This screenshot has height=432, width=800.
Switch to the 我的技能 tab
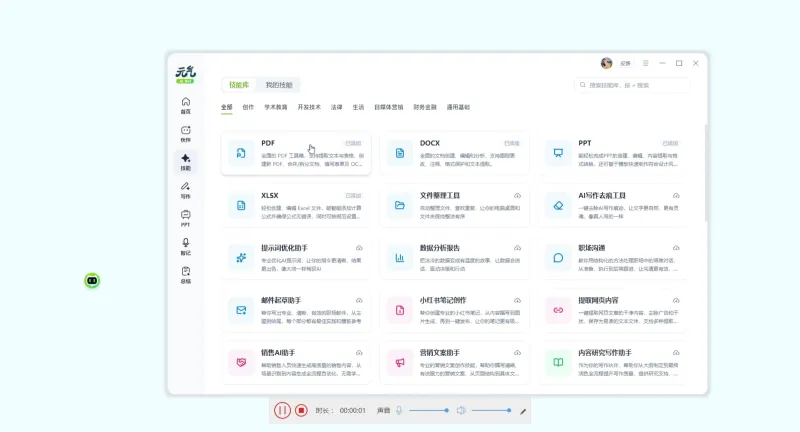pyautogui.click(x=279, y=85)
